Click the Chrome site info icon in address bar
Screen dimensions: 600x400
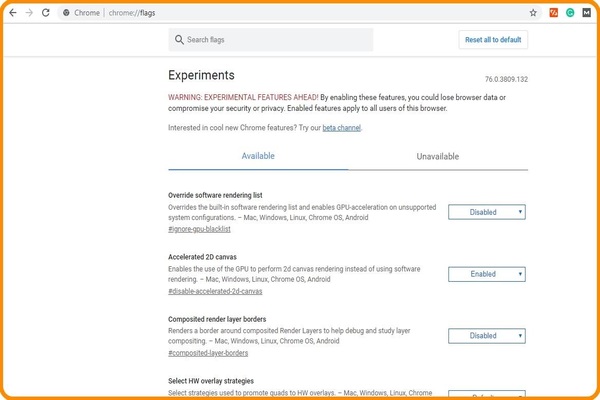(66, 13)
